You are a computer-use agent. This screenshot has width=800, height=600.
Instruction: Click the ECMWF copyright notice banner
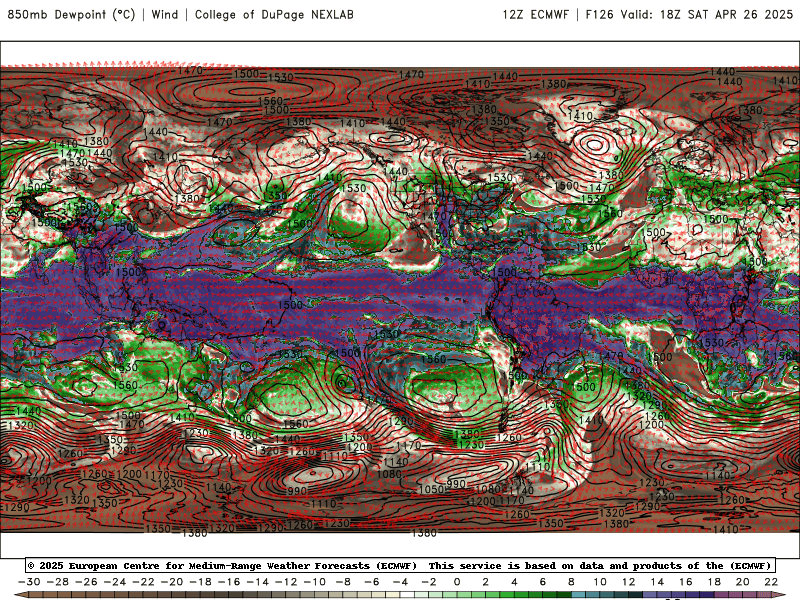pyautogui.click(x=401, y=565)
